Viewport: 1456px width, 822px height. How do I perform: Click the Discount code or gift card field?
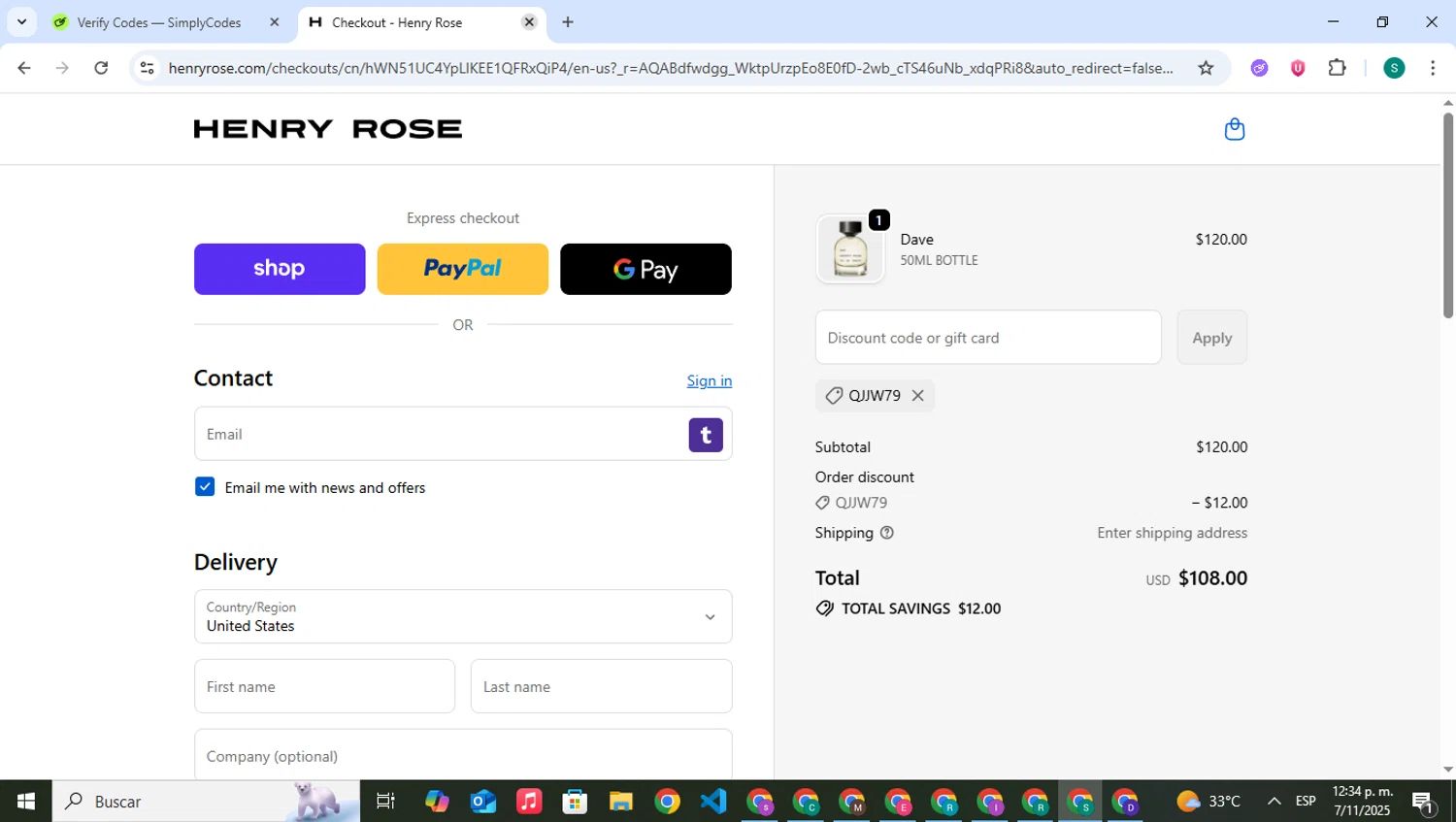point(988,338)
